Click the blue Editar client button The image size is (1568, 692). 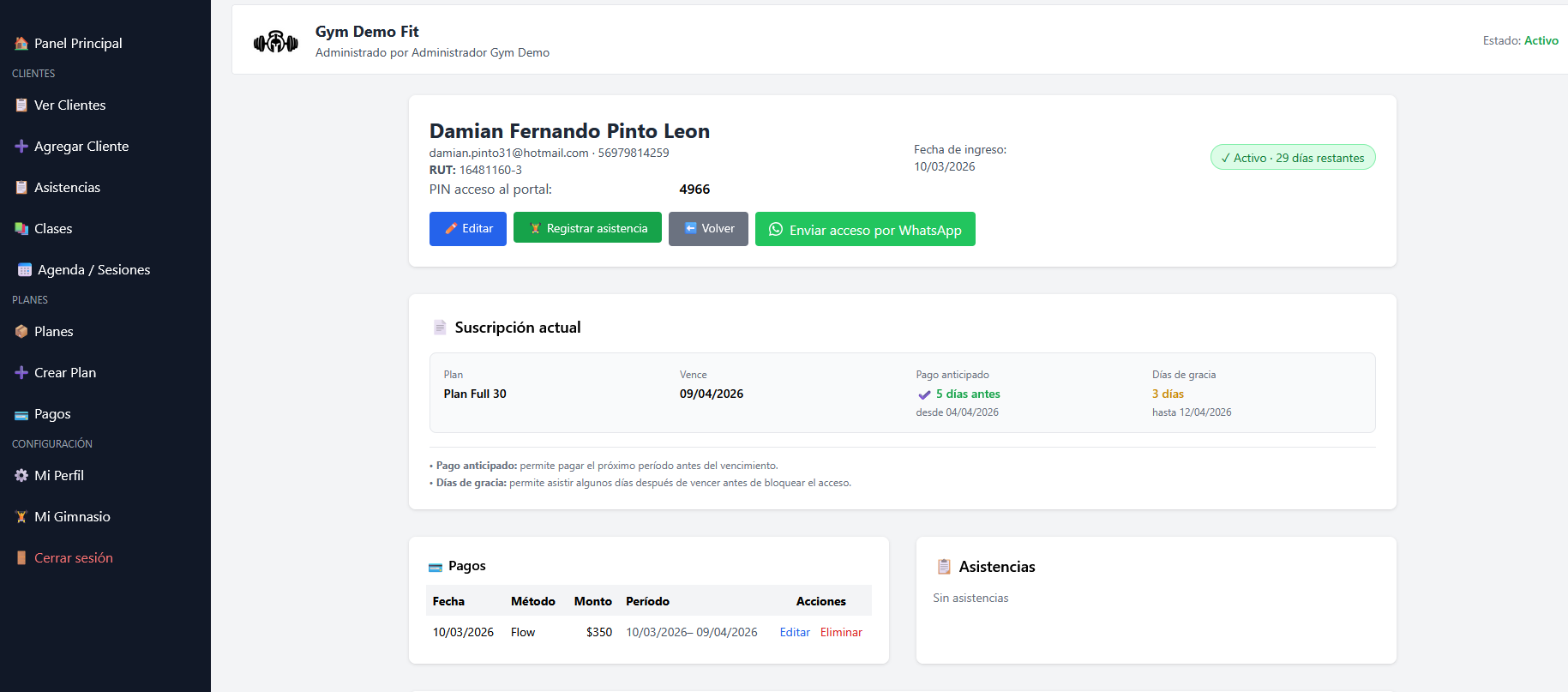click(x=468, y=229)
